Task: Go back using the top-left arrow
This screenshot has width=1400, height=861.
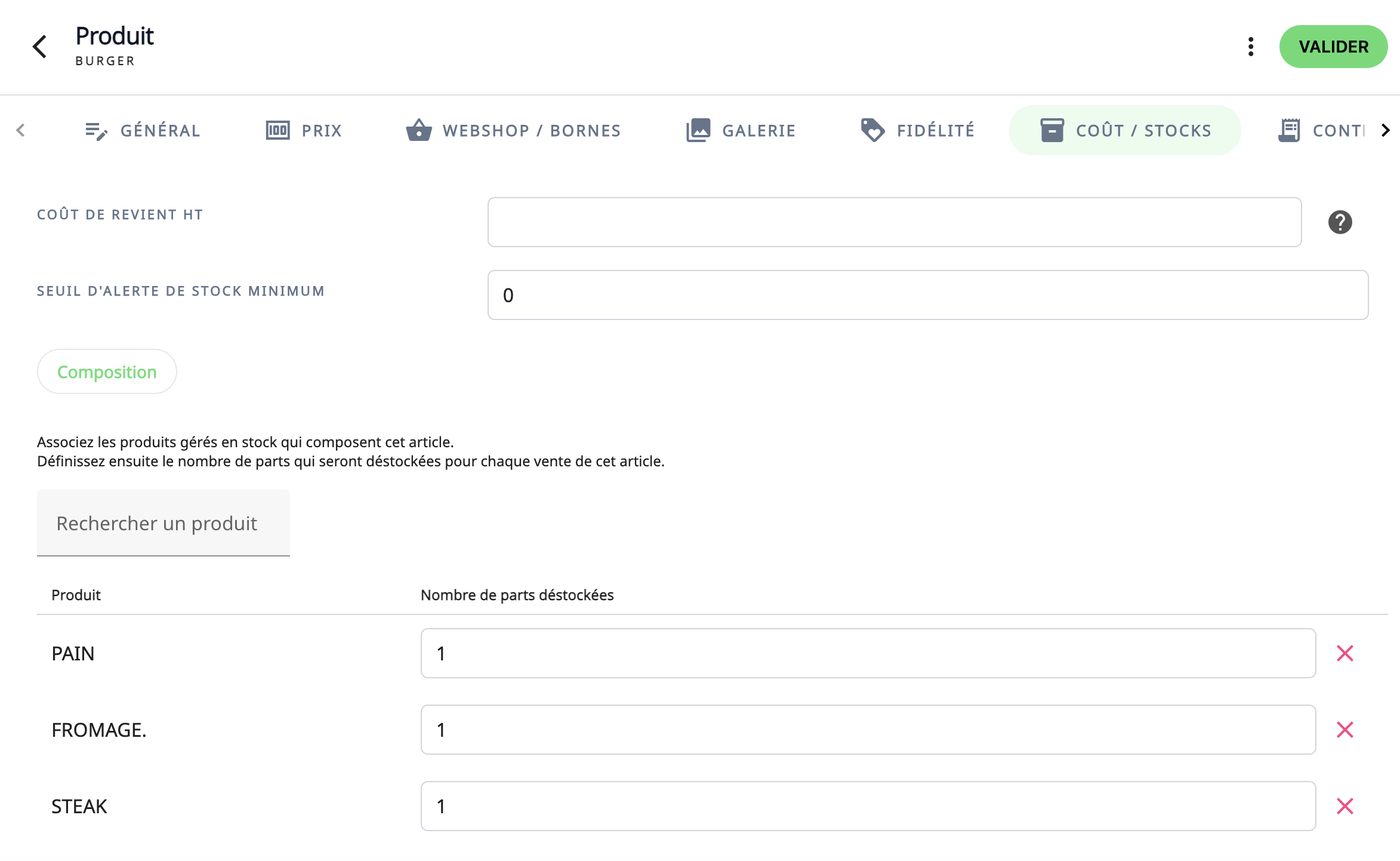Action: (39, 47)
